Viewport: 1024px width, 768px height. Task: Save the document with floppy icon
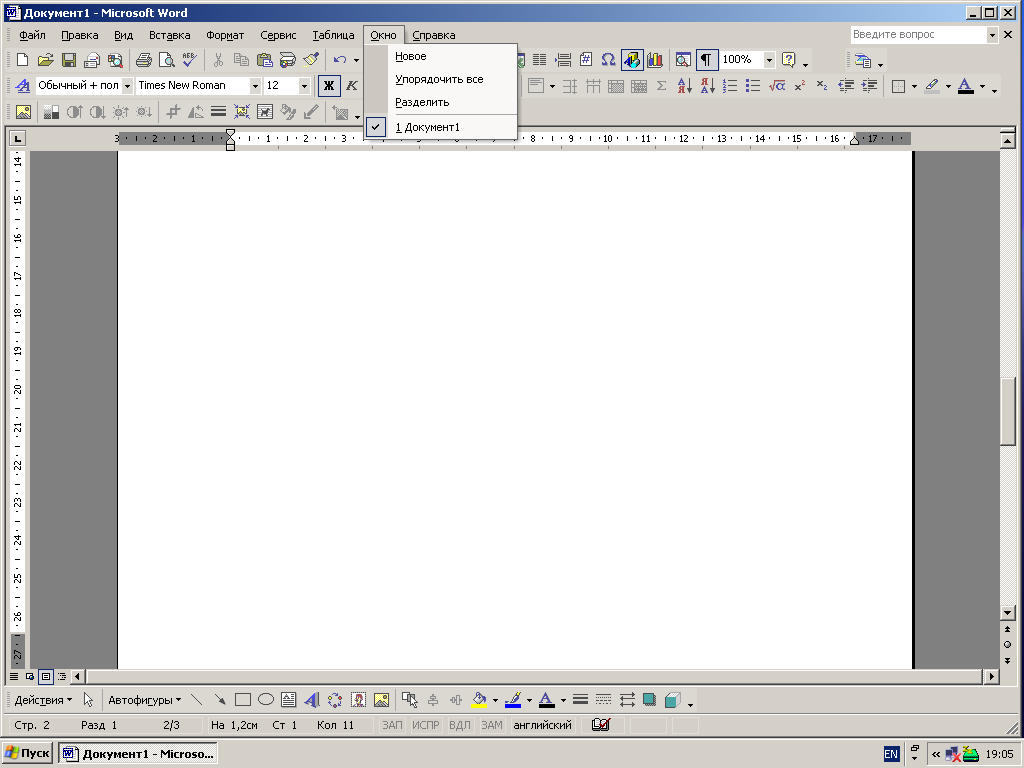69,60
